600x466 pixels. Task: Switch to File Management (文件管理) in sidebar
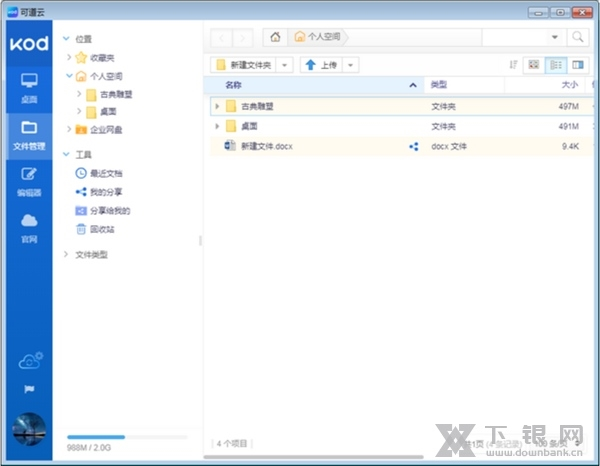click(29, 136)
